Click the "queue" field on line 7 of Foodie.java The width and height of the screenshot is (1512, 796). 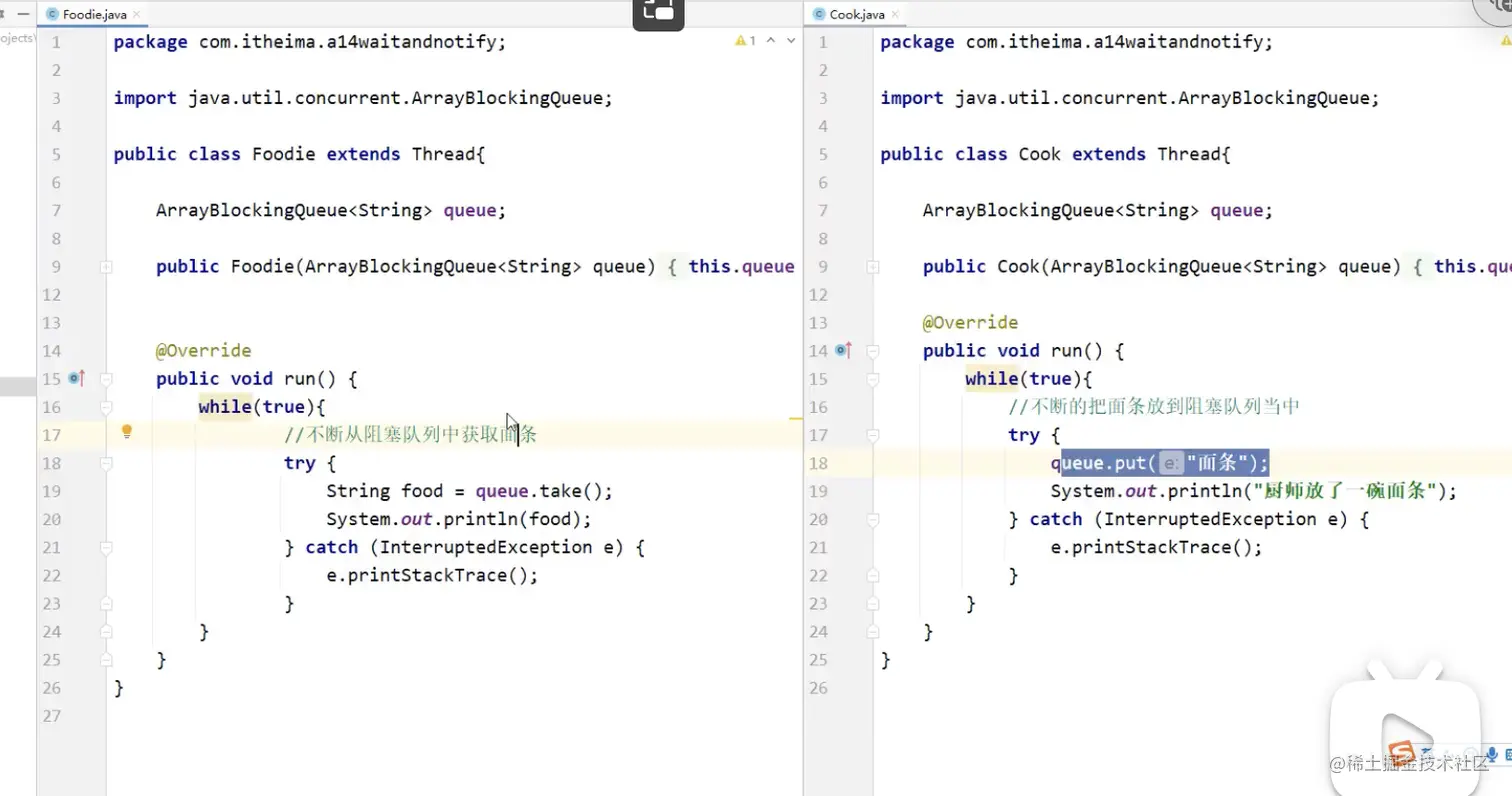pyautogui.click(x=470, y=210)
